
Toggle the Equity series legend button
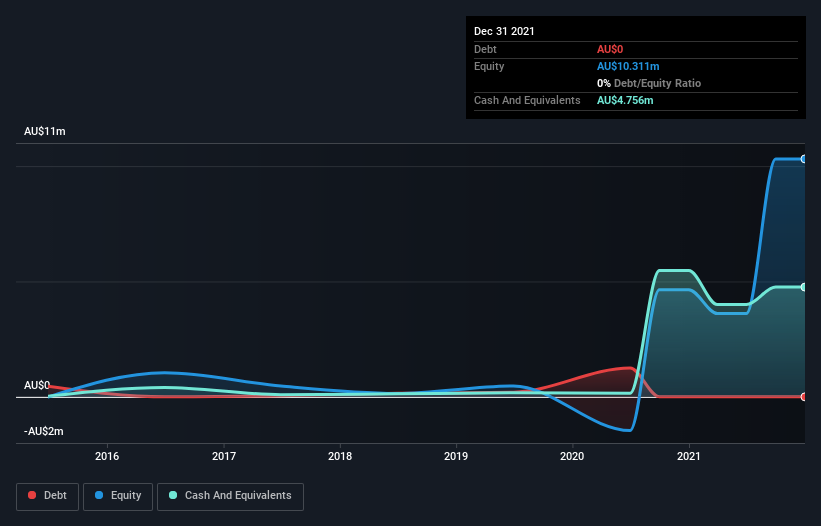tap(118, 496)
